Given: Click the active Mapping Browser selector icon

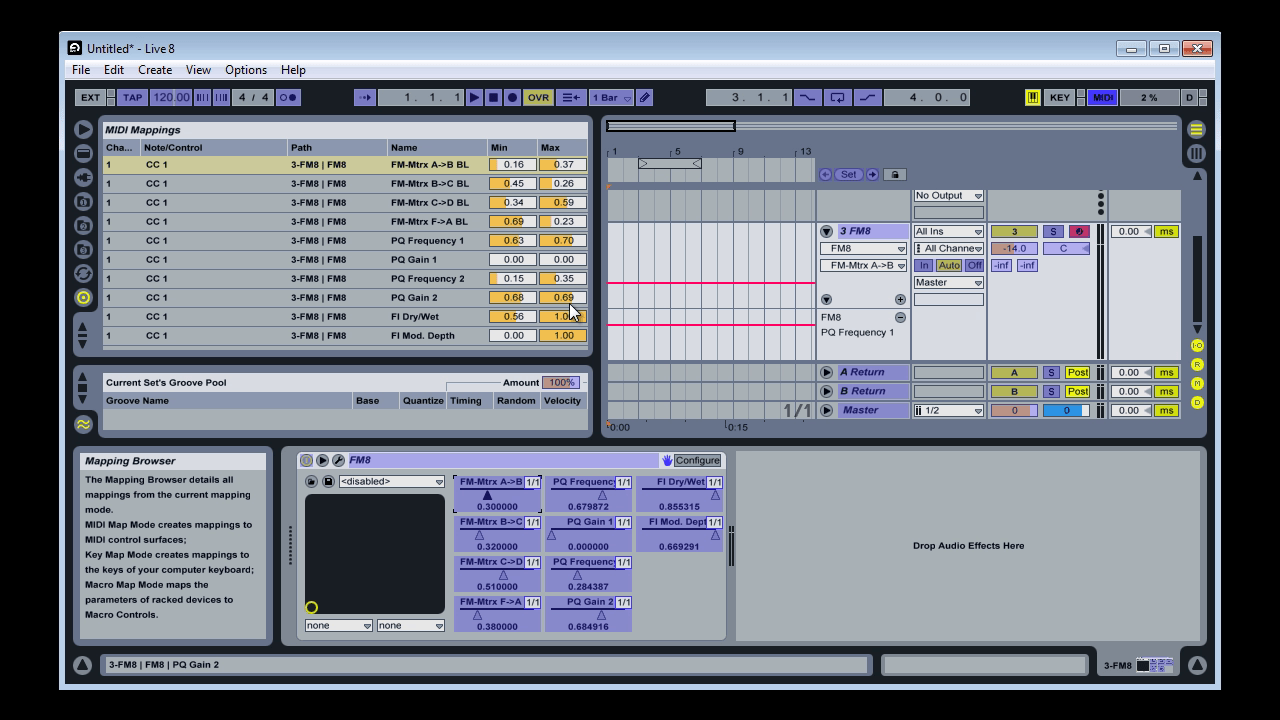Looking at the screenshot, I should pyautogui.click(x=83, y=297).
